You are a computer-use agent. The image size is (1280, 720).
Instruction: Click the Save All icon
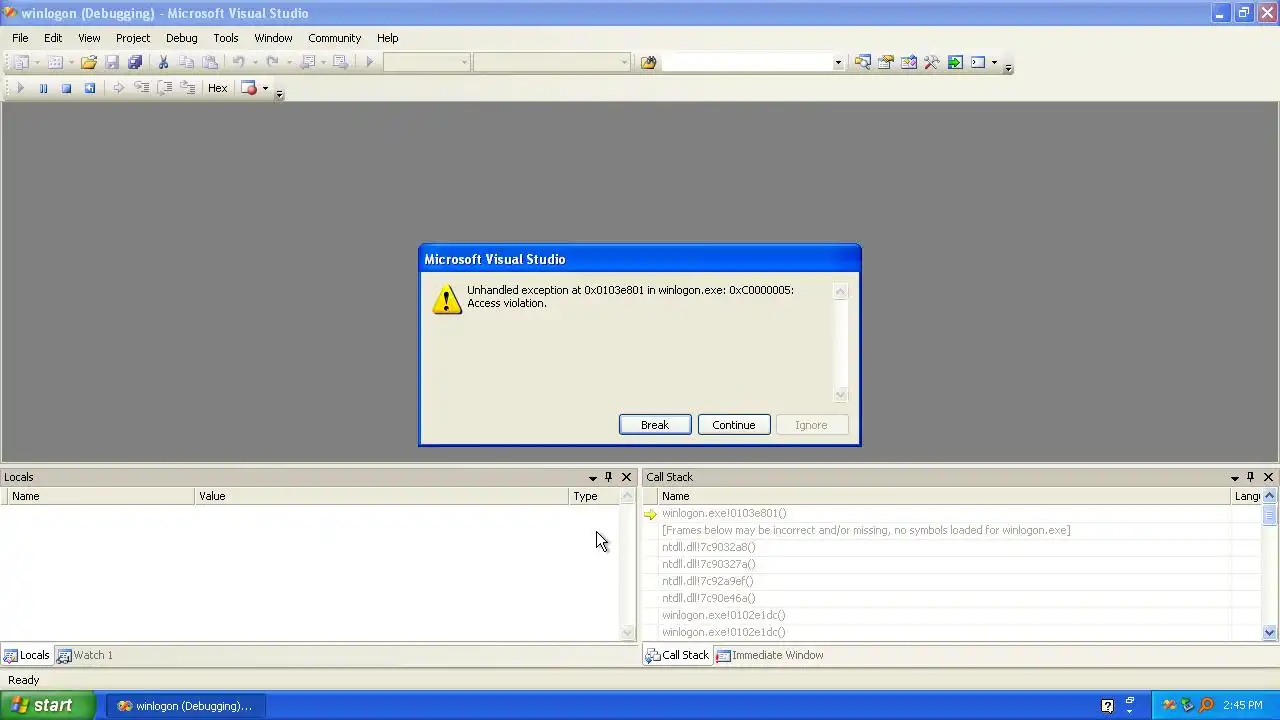135,62
